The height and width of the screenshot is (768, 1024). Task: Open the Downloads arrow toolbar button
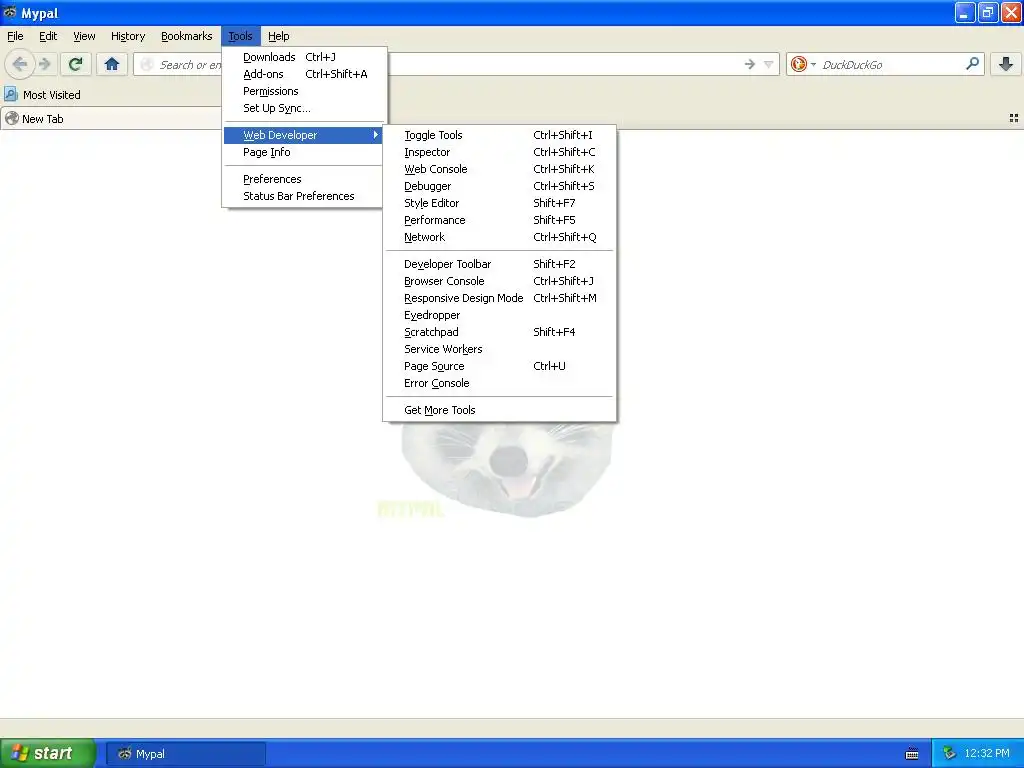pos(1006,64)
